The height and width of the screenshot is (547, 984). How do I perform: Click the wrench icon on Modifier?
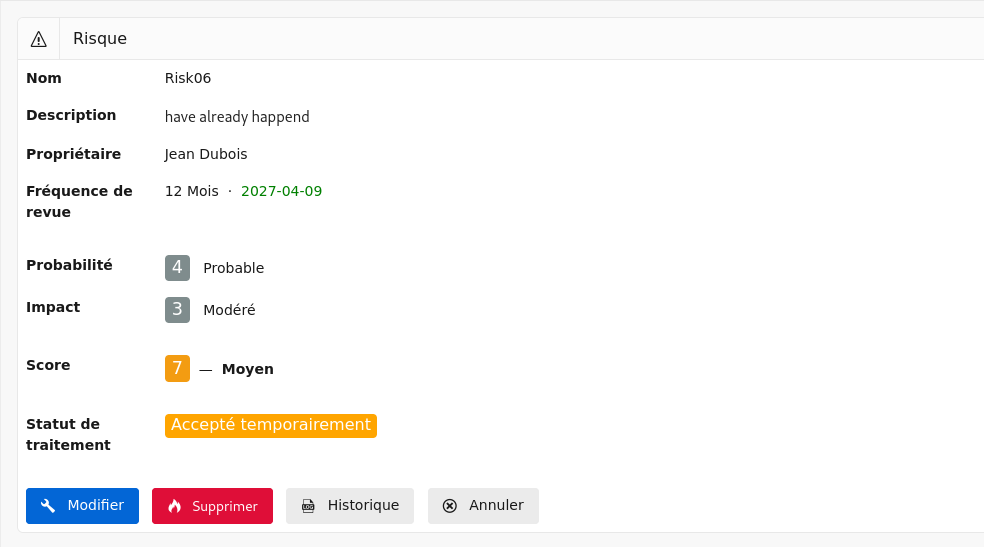pyautogui.click(x=48, y=506)
